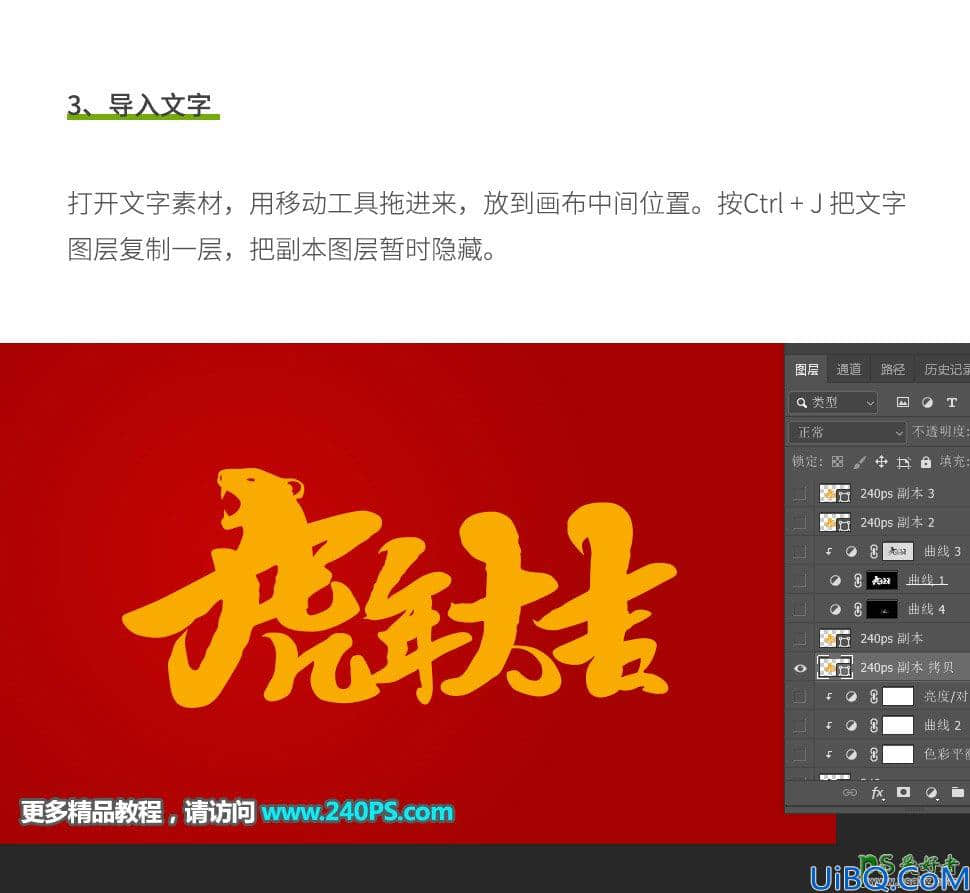Screen dimensions: 970x893
Task: Show the 曲线 2 layer
Action: pos(799,725)
